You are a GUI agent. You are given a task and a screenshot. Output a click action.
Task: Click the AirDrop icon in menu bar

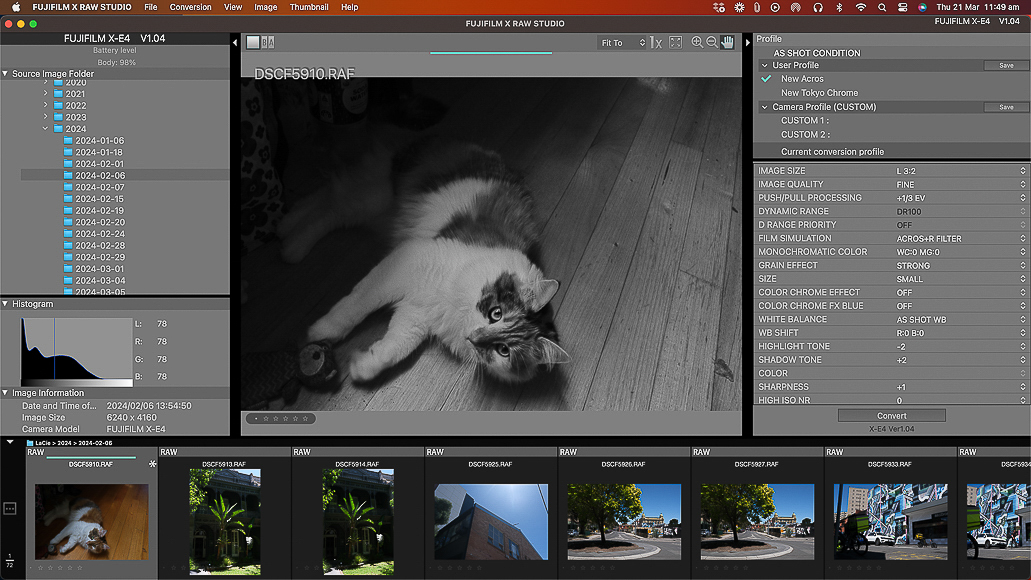pyautogui.click(x=796, y=7)
